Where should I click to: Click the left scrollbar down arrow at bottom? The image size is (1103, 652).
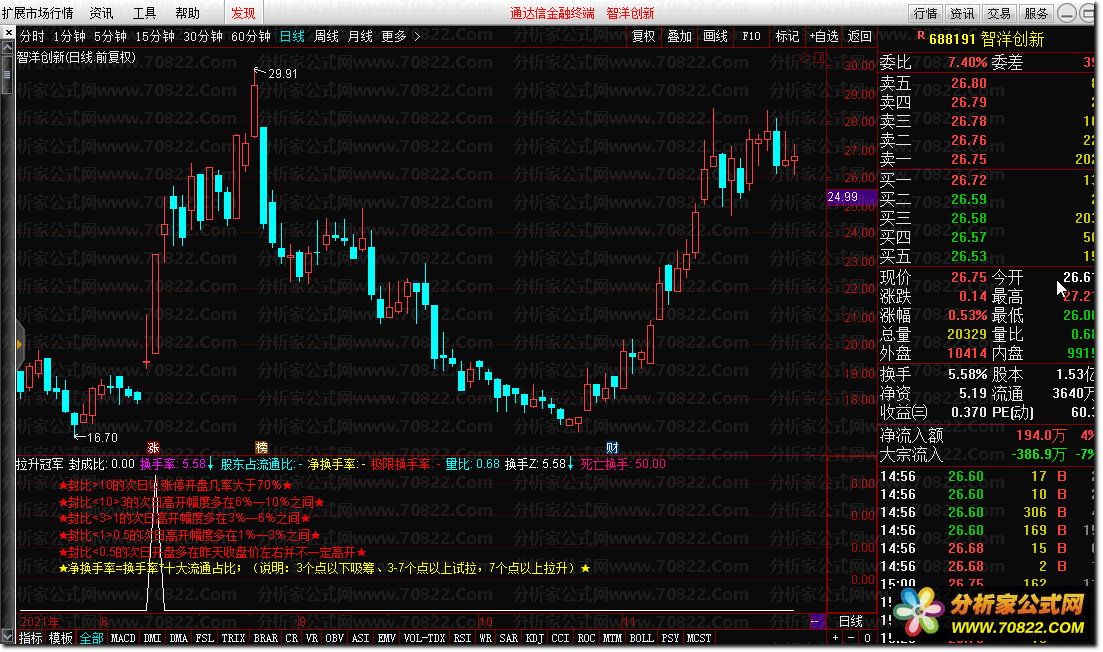tap(8, 634)
